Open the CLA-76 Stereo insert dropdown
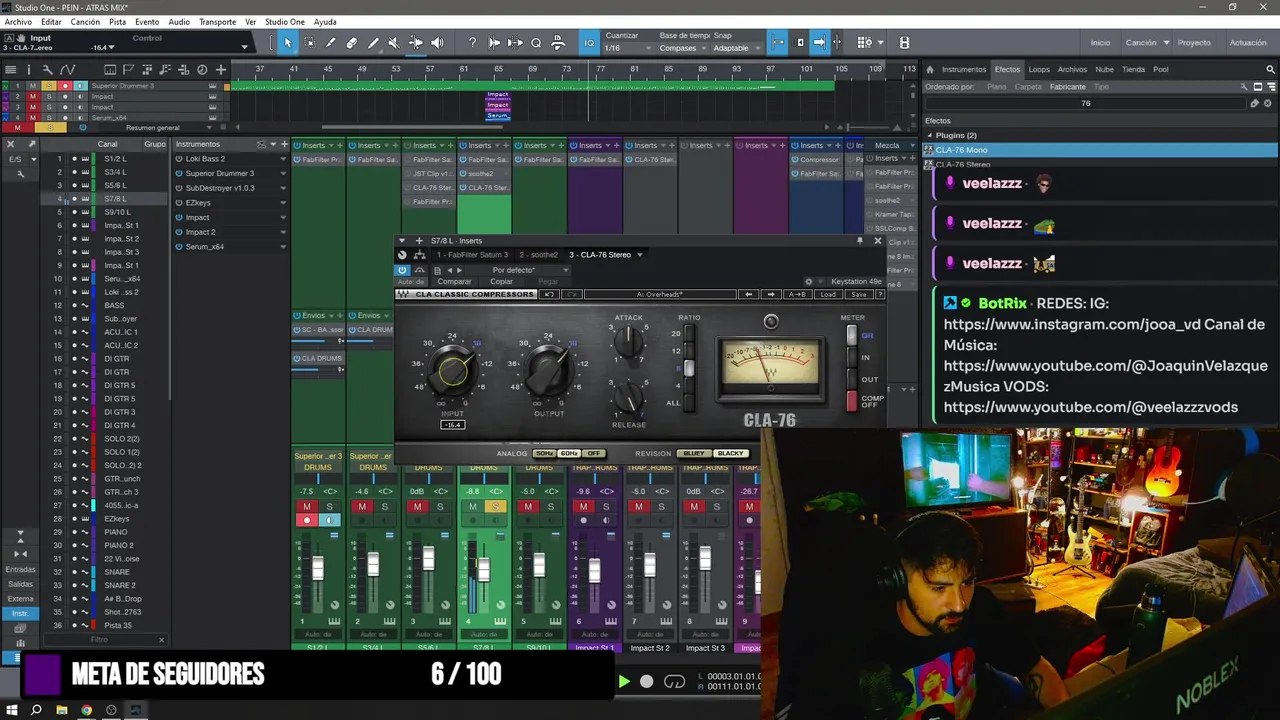1280x720 pixels. click(x=640, y=255)
